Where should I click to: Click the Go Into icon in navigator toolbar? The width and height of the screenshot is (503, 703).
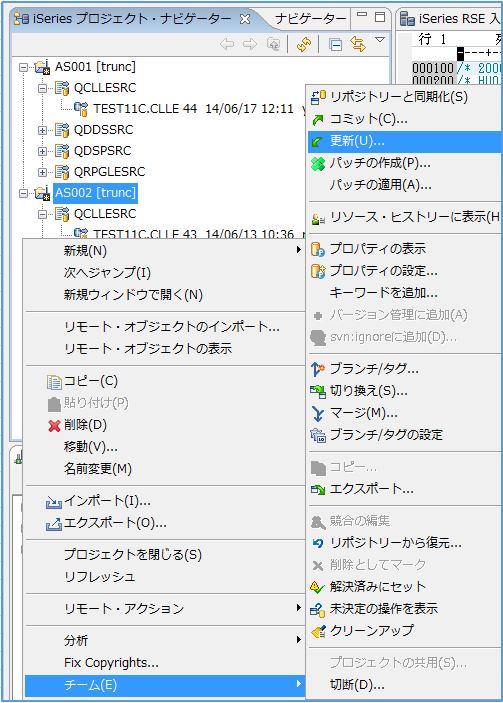click(x=273, y=44)
